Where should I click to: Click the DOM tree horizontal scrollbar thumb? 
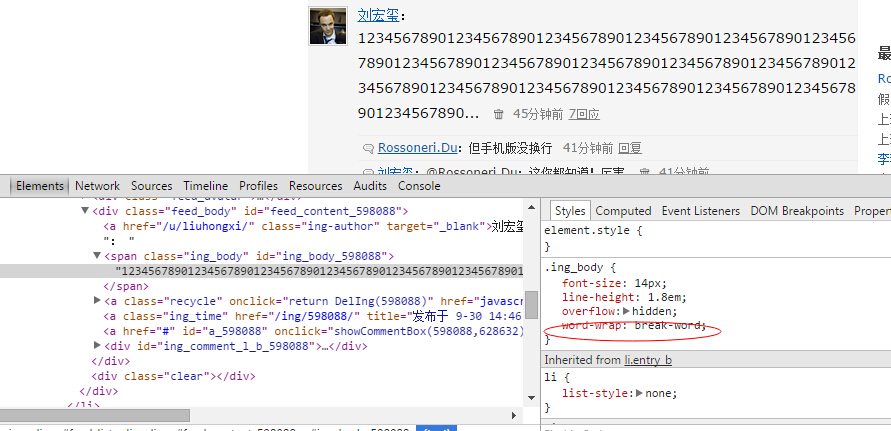pyautogui.click(x=95, y=415)
